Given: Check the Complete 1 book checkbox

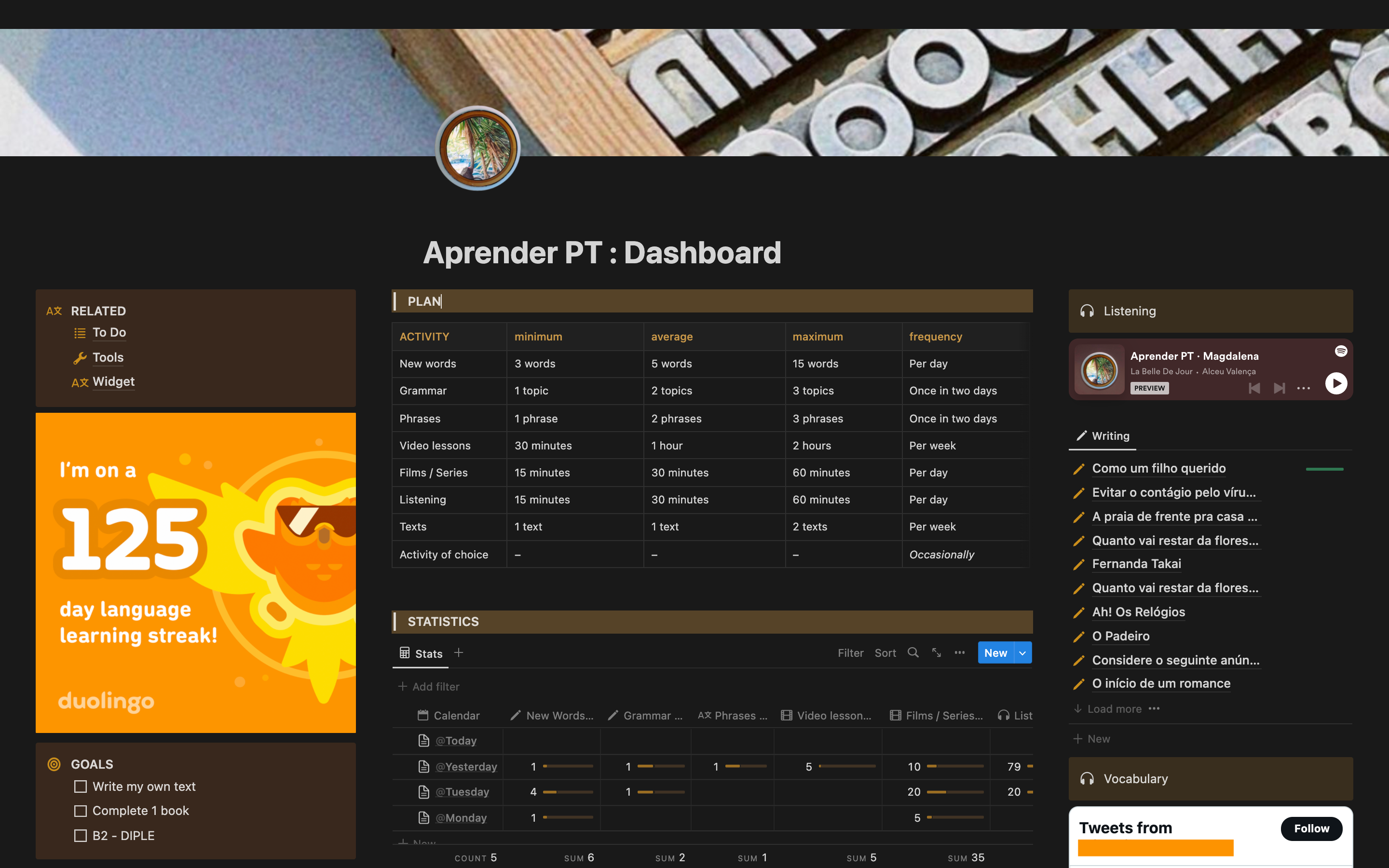Looking at the screenshot, I should [81, 811].
